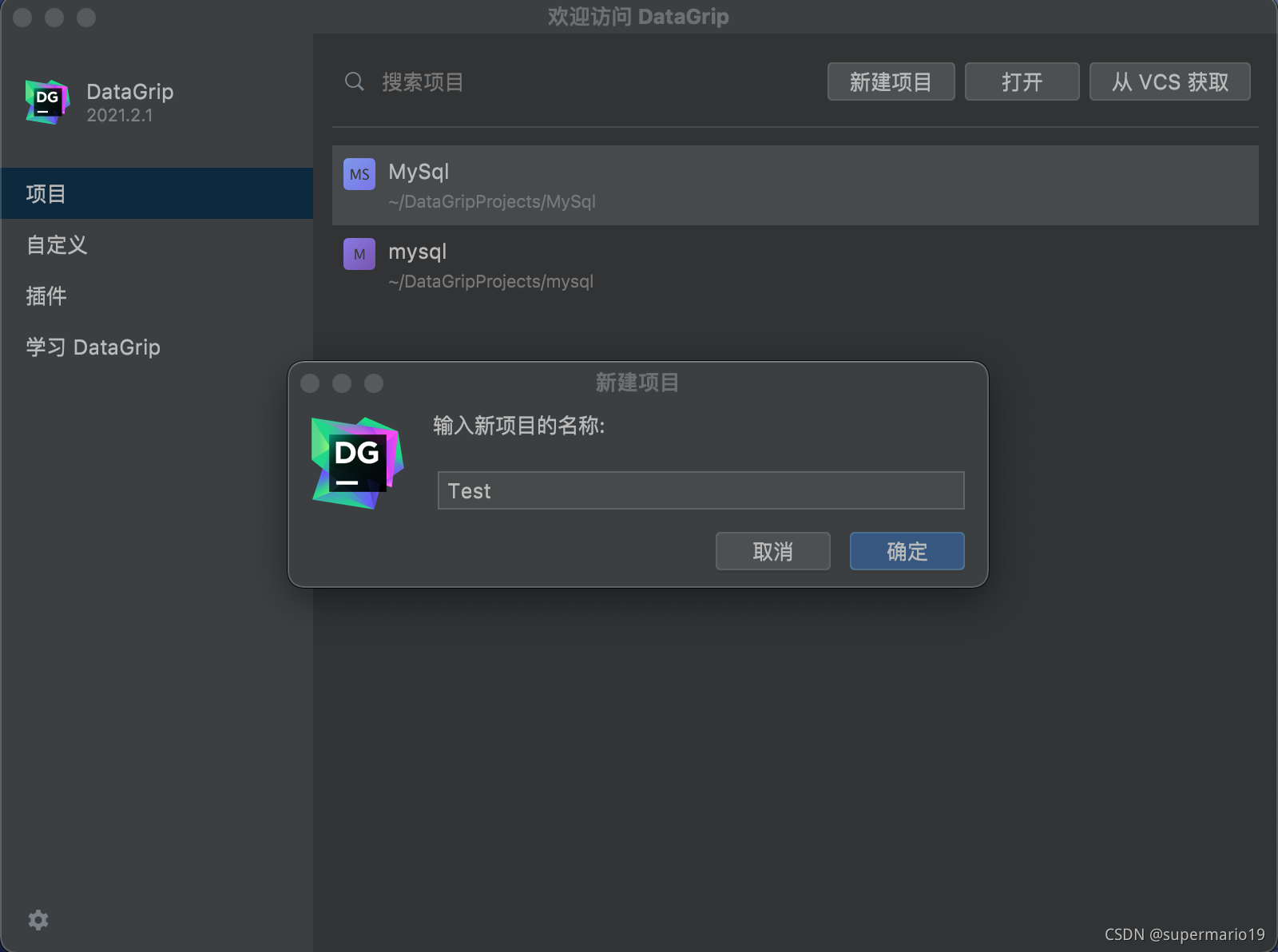Click the 从 VCS 获取 button
This screenshot has width=1278, height=952.
[x=1170, y=81]
